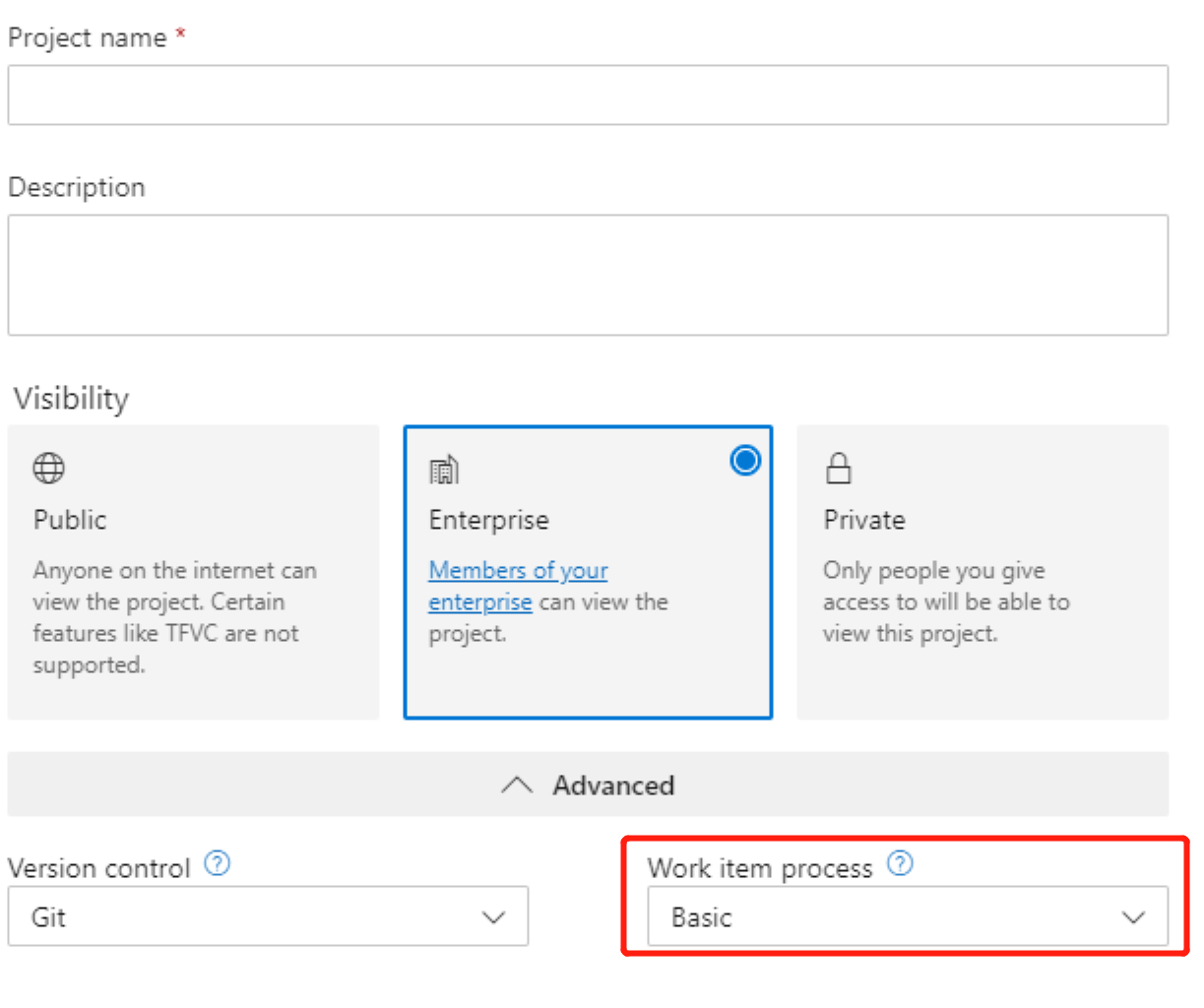
Task: Click the chevron-up icon beside Advanced
Action: (x=517, y=785)
